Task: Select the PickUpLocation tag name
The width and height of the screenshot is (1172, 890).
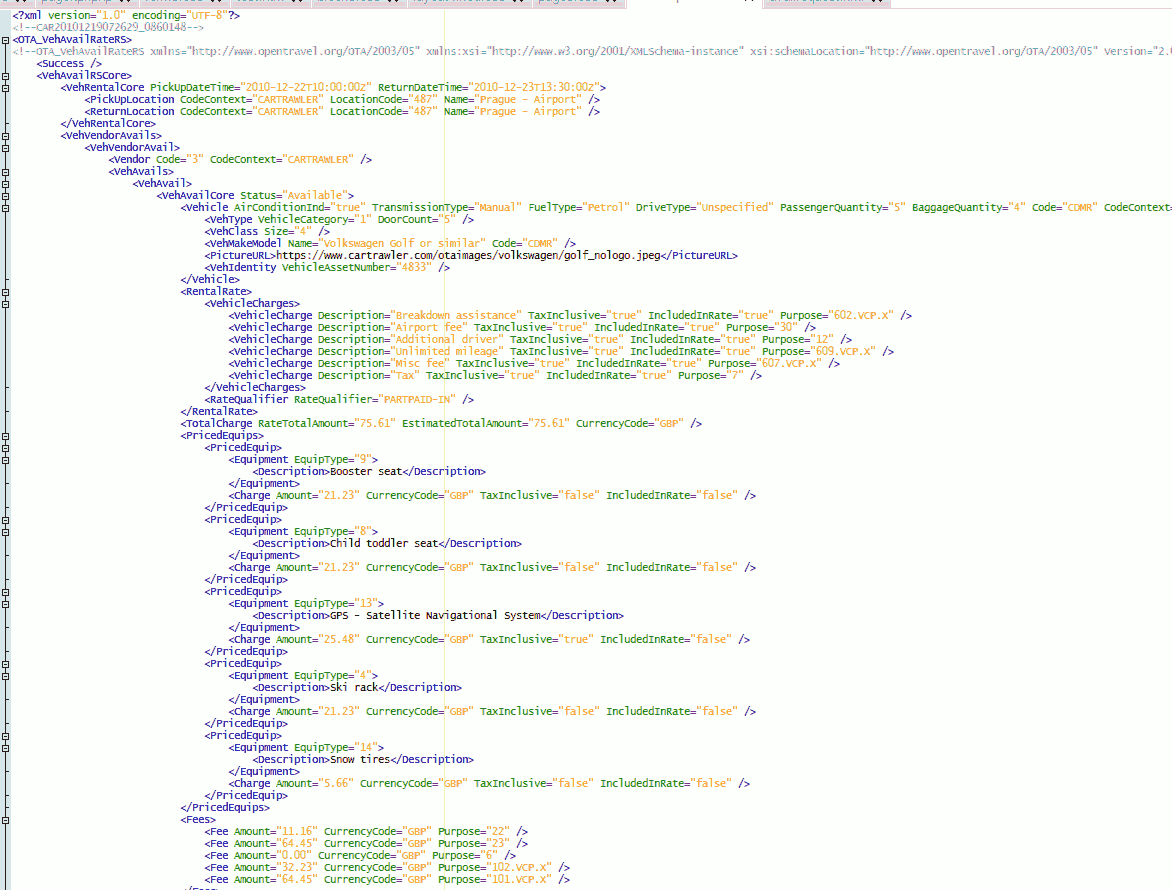Action: click(x=132, y=99)
